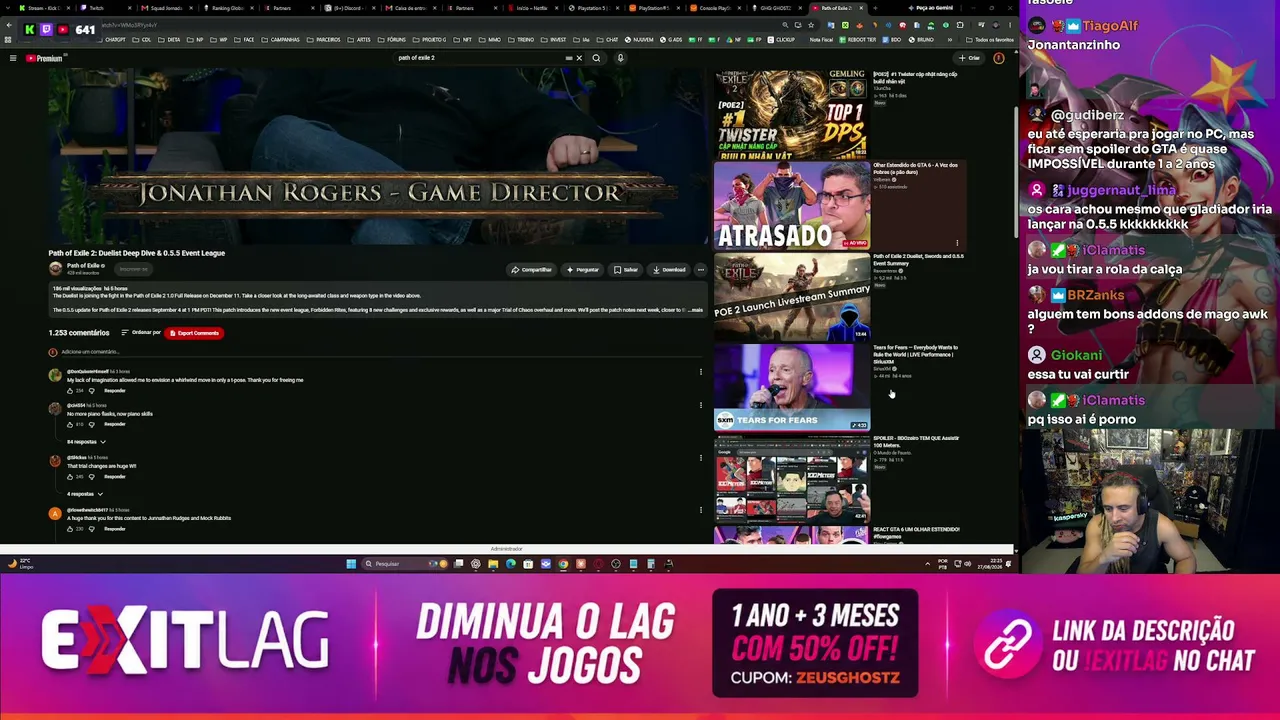Image resolution: width=1280 pixels, height=720 pixels.
Task: Open the CHATGPT bookmark folder
Action: click(x=112, y=40)
